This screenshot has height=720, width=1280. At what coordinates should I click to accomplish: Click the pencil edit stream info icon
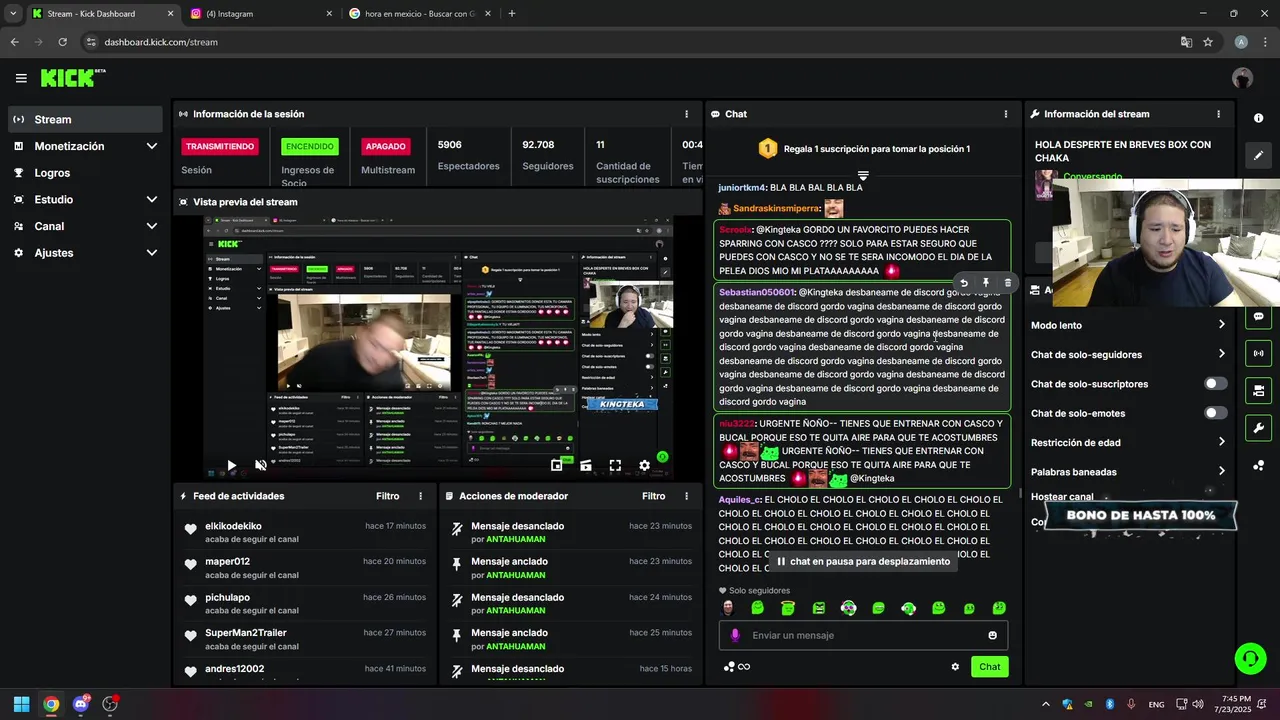point(1258,156)
